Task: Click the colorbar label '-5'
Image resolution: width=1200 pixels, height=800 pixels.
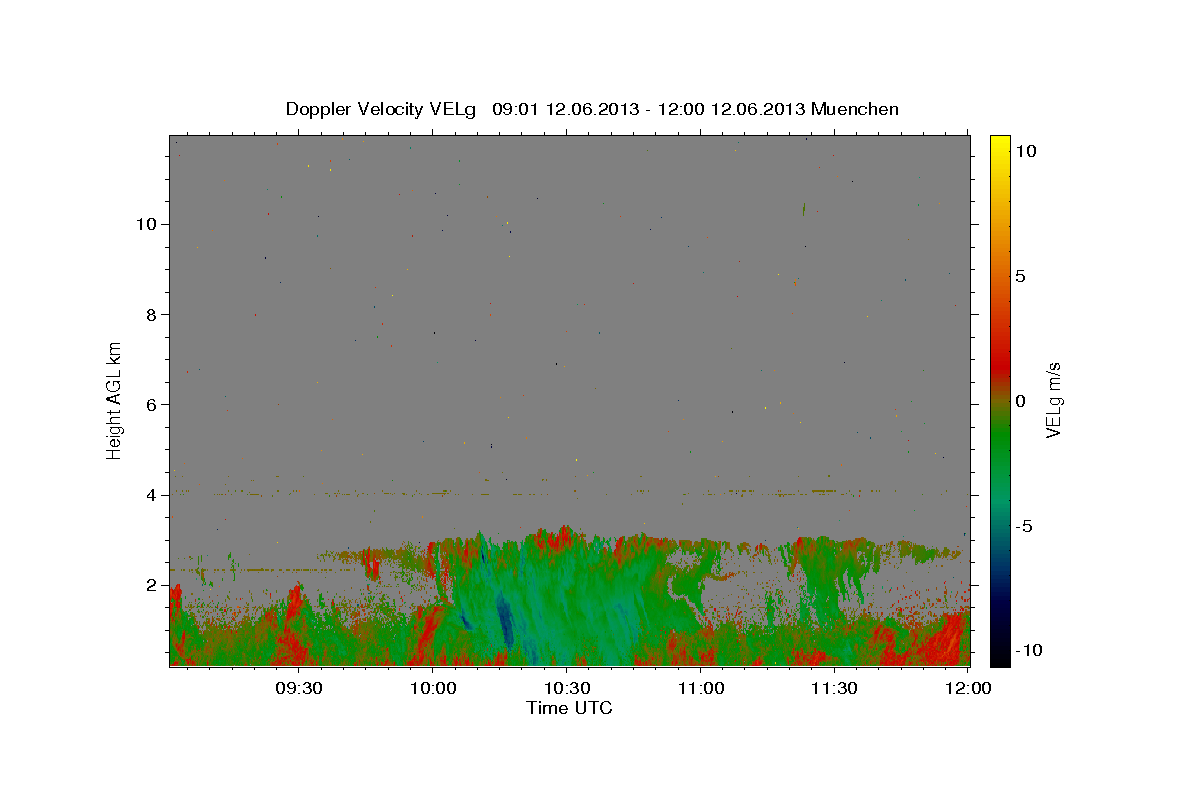Action: [1024, 526]
